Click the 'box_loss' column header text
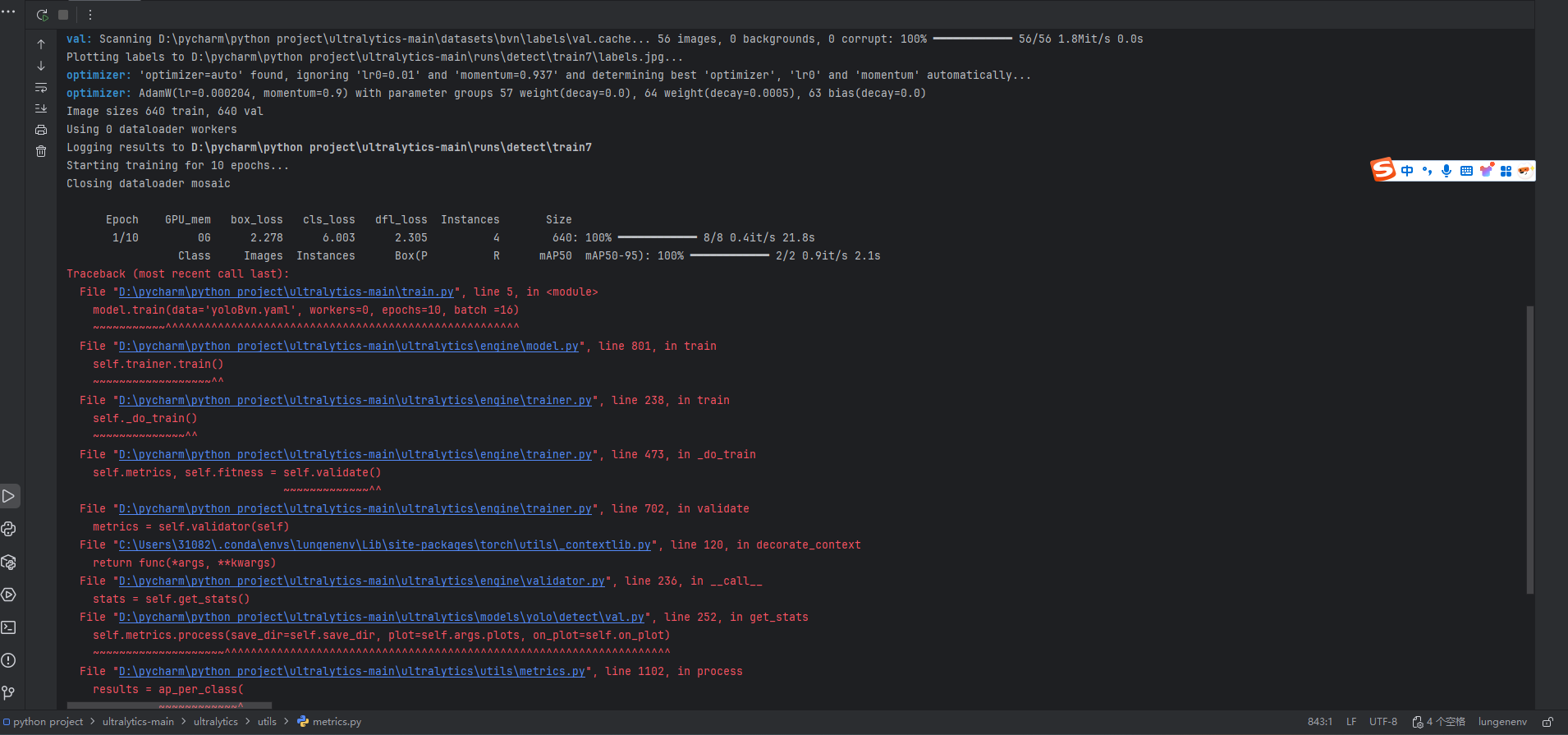The width and height of the screenshot is (1568, 735). [x=256, y=220]
